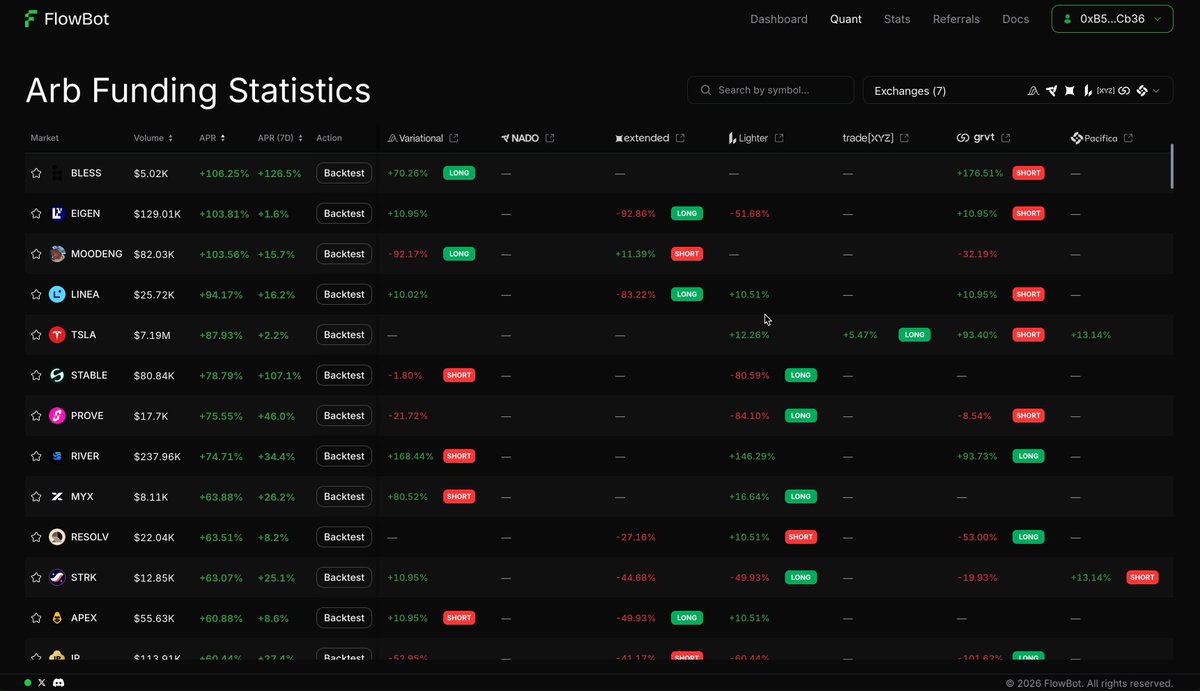Open Variational exchange external link icon
Viewport: 1200px width, 691px height.
coord(454,138)
